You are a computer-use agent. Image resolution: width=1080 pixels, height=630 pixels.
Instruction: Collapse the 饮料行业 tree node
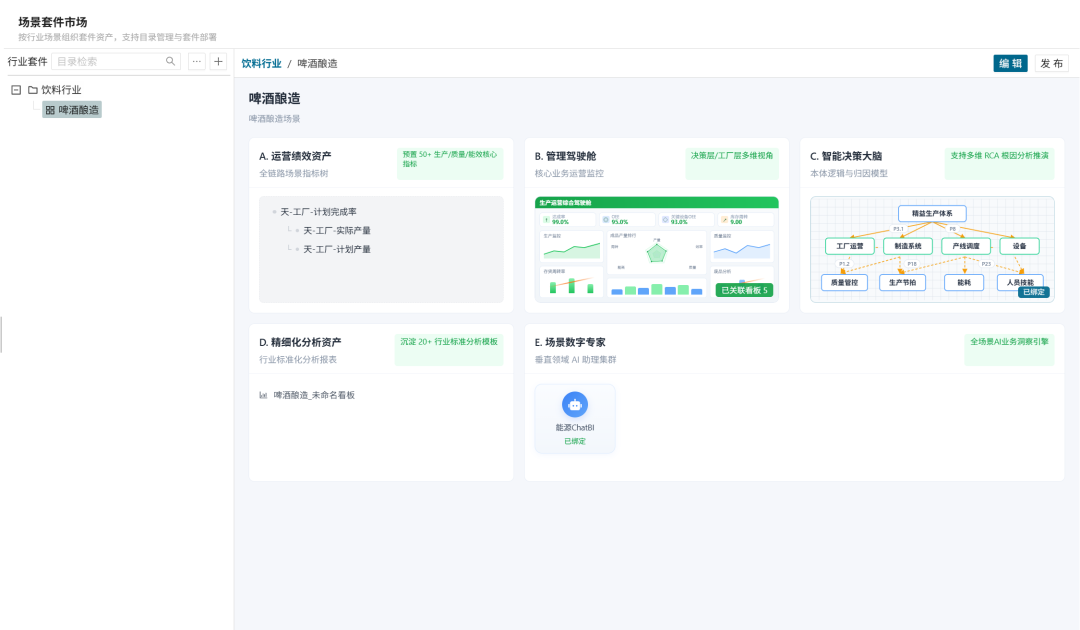[x=16, y=90]
